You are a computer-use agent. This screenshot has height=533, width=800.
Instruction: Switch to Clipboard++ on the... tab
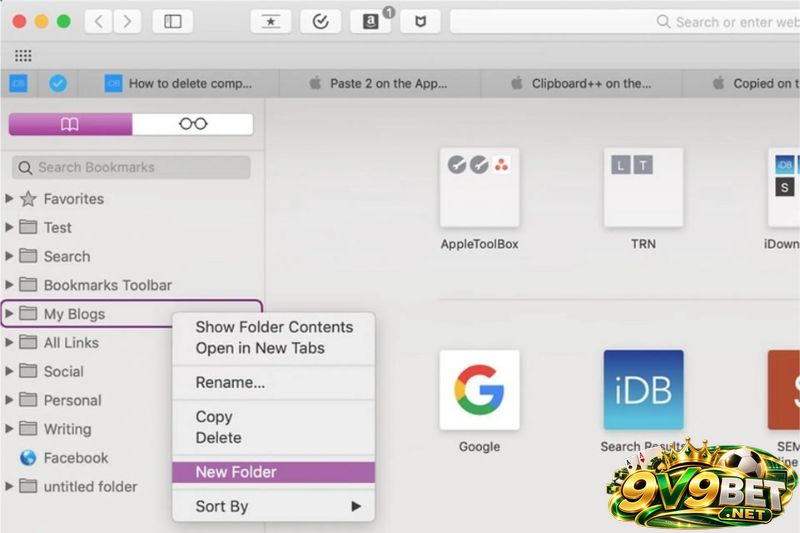(x=582, y=84)
